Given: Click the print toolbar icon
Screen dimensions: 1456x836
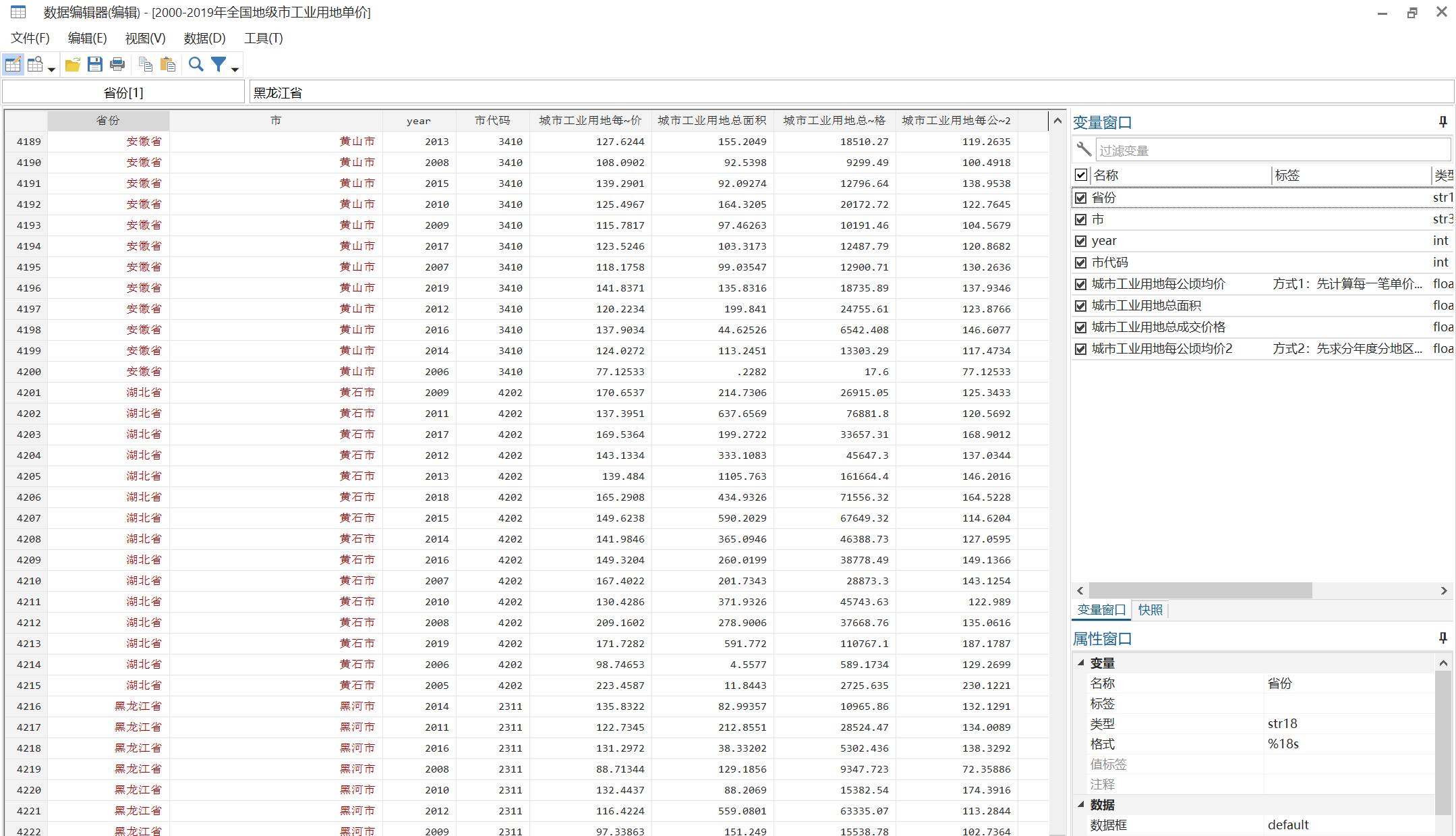Looking at the screenshot, I should (x=117, y=65).
